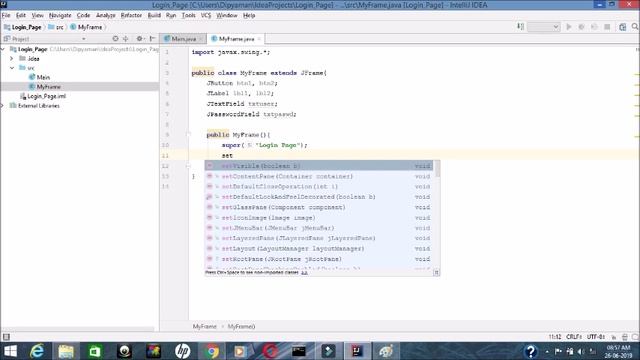
Task: Click cursor position 11:12 in status bar
Action: coord(555,337)
